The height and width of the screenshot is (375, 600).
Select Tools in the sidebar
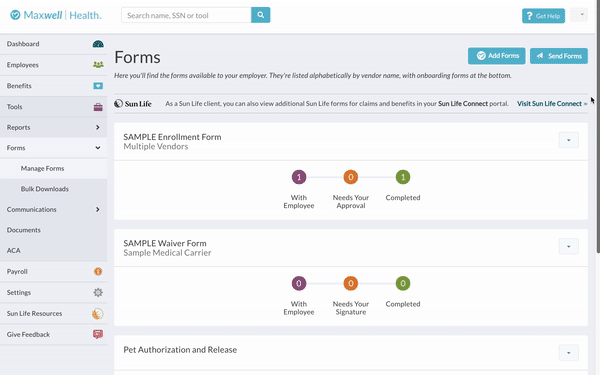point(53,107)
